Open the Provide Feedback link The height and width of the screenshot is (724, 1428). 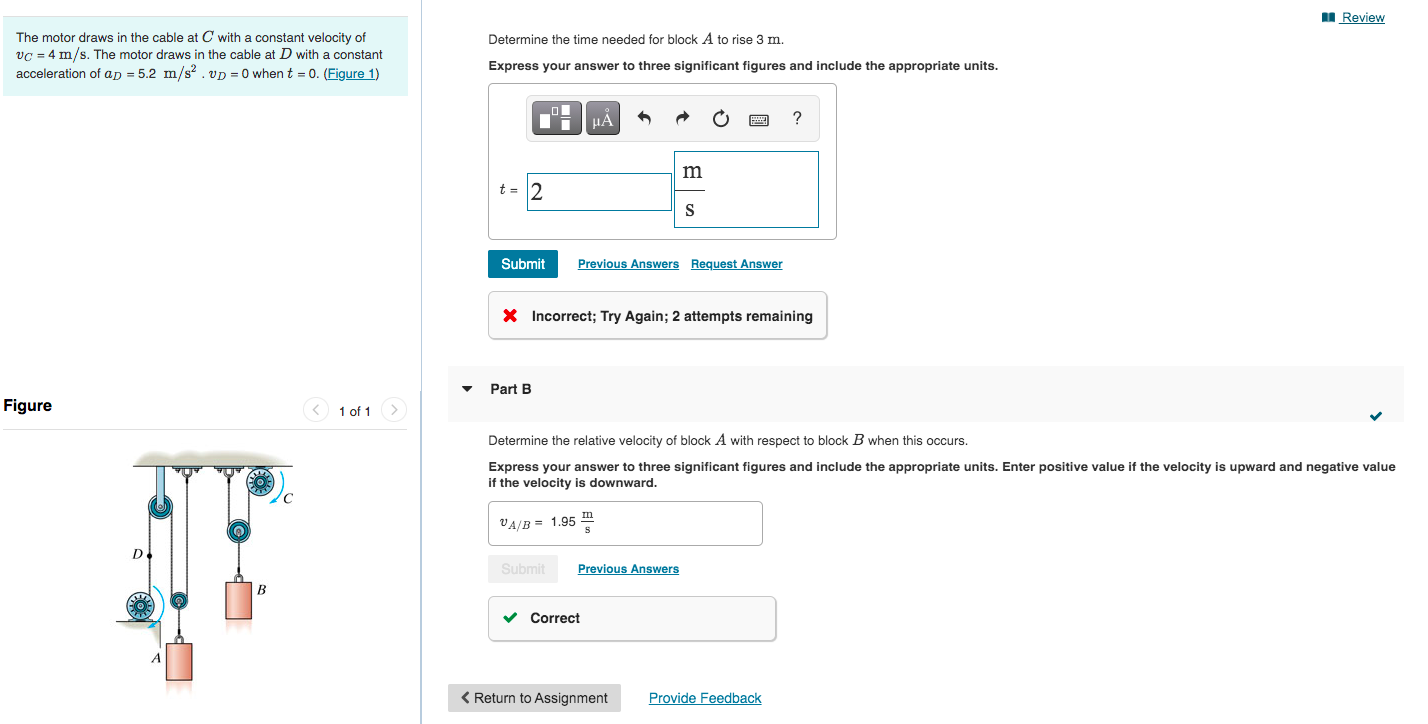[705, 697]
